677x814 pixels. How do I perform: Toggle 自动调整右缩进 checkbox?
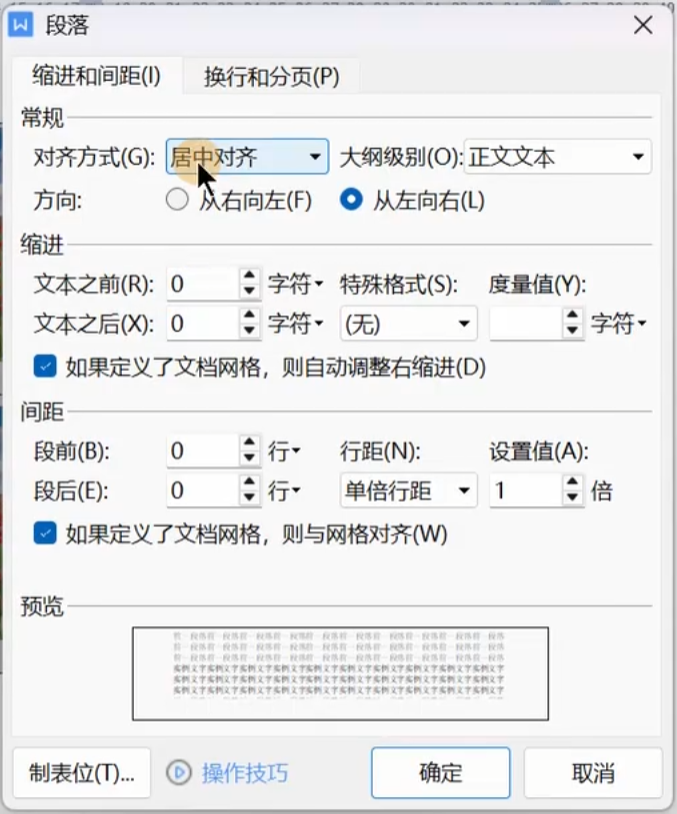click(x=45, y=367)
